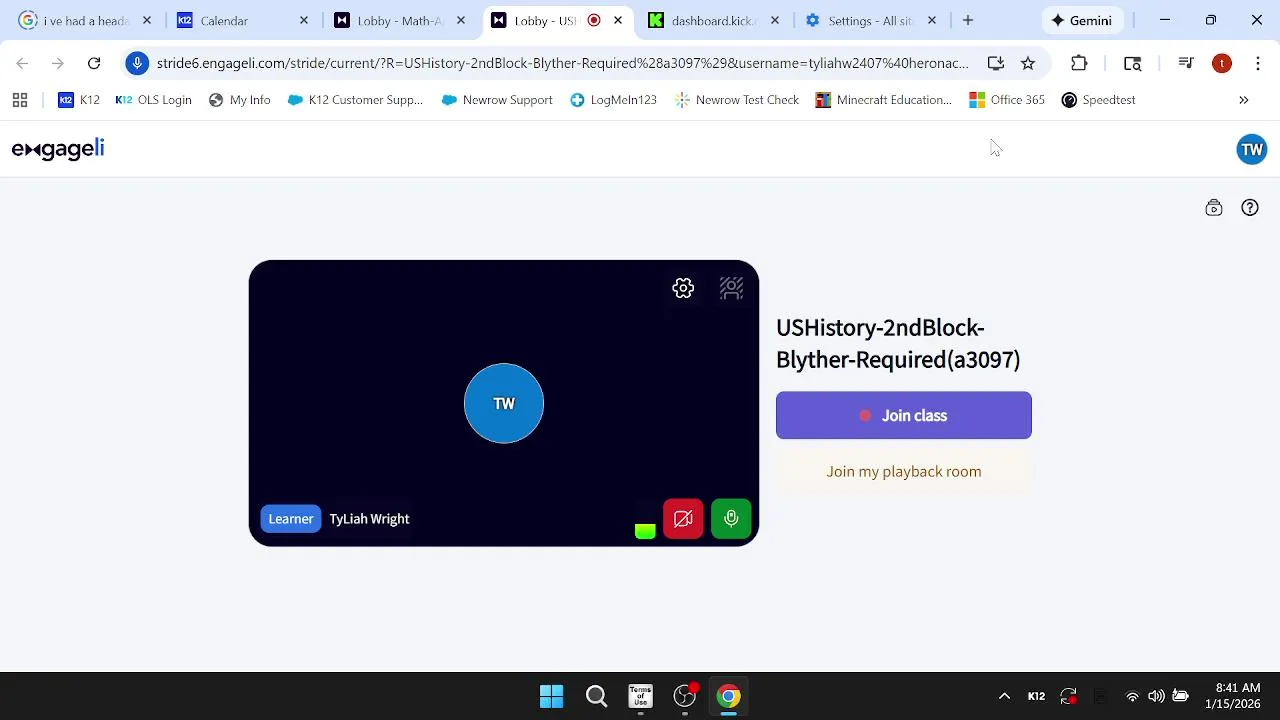Open virtual background blur icon

click(x=732, y=289)
